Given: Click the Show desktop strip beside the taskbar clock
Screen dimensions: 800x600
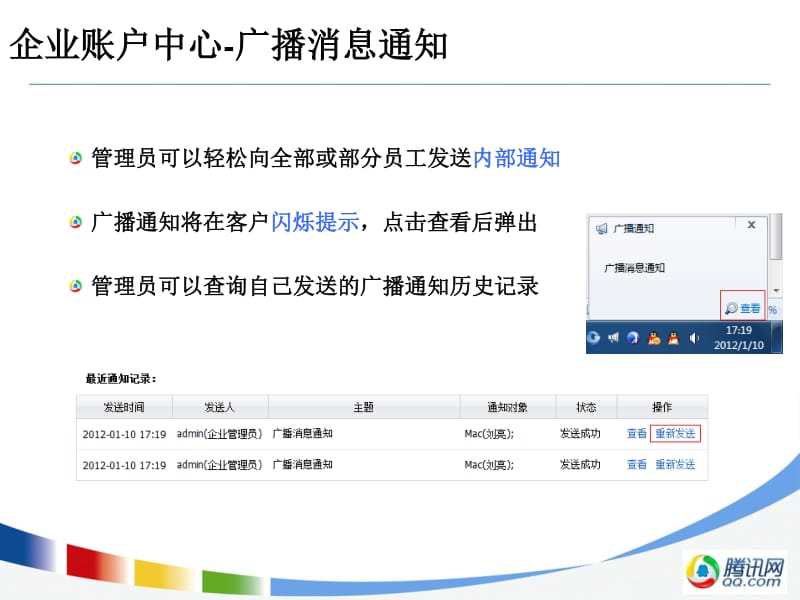Looking at the screenshot, I should coord(777,337).
